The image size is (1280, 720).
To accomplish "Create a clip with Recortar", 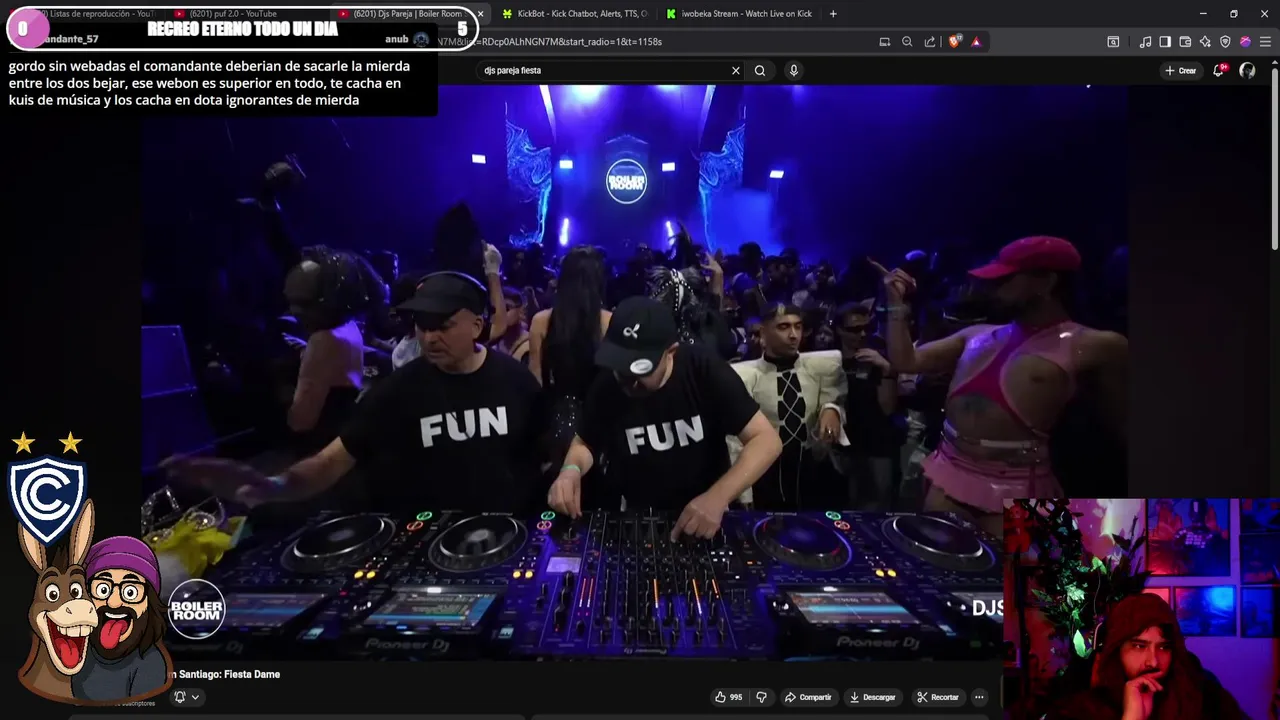I will coord(937,697).
